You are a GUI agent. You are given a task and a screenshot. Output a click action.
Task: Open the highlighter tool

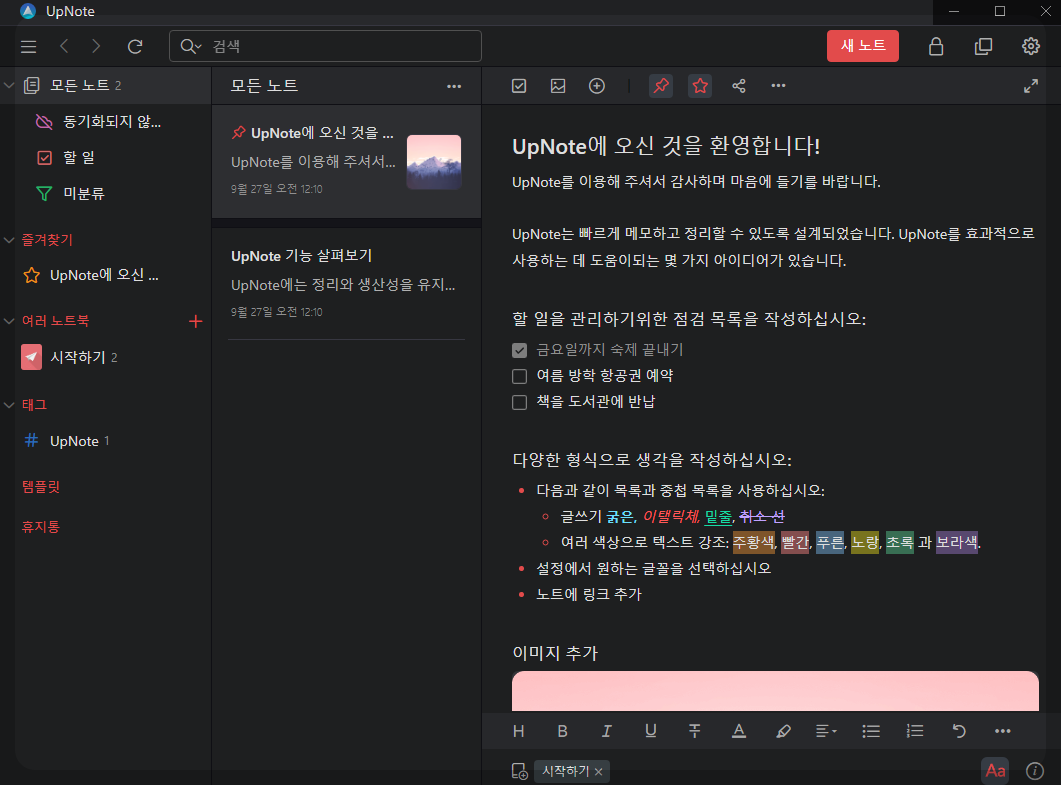pyautogui.click(x=784, y=731)
